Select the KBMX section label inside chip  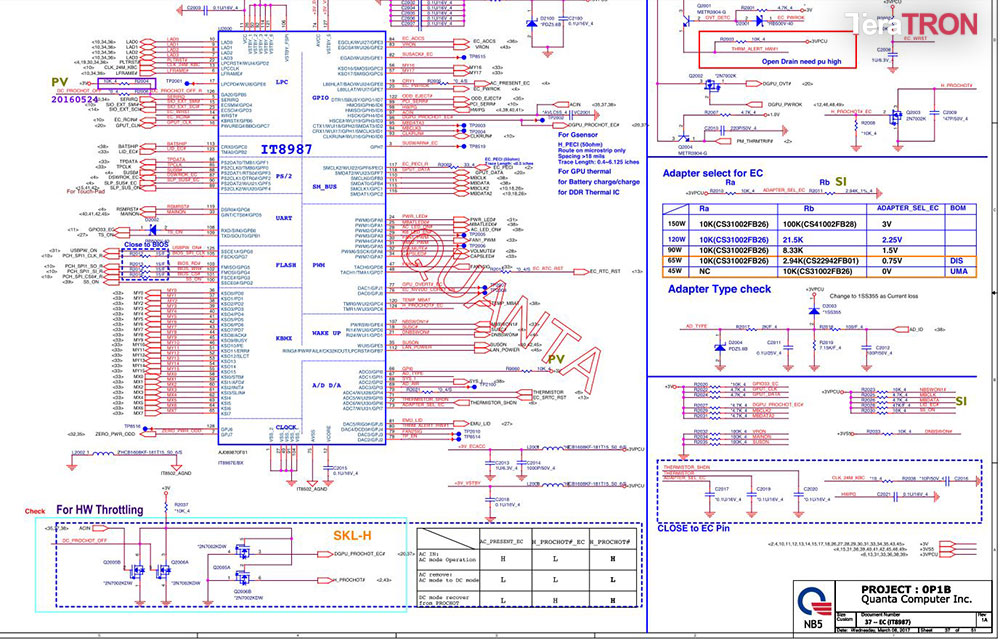point(284,338)
